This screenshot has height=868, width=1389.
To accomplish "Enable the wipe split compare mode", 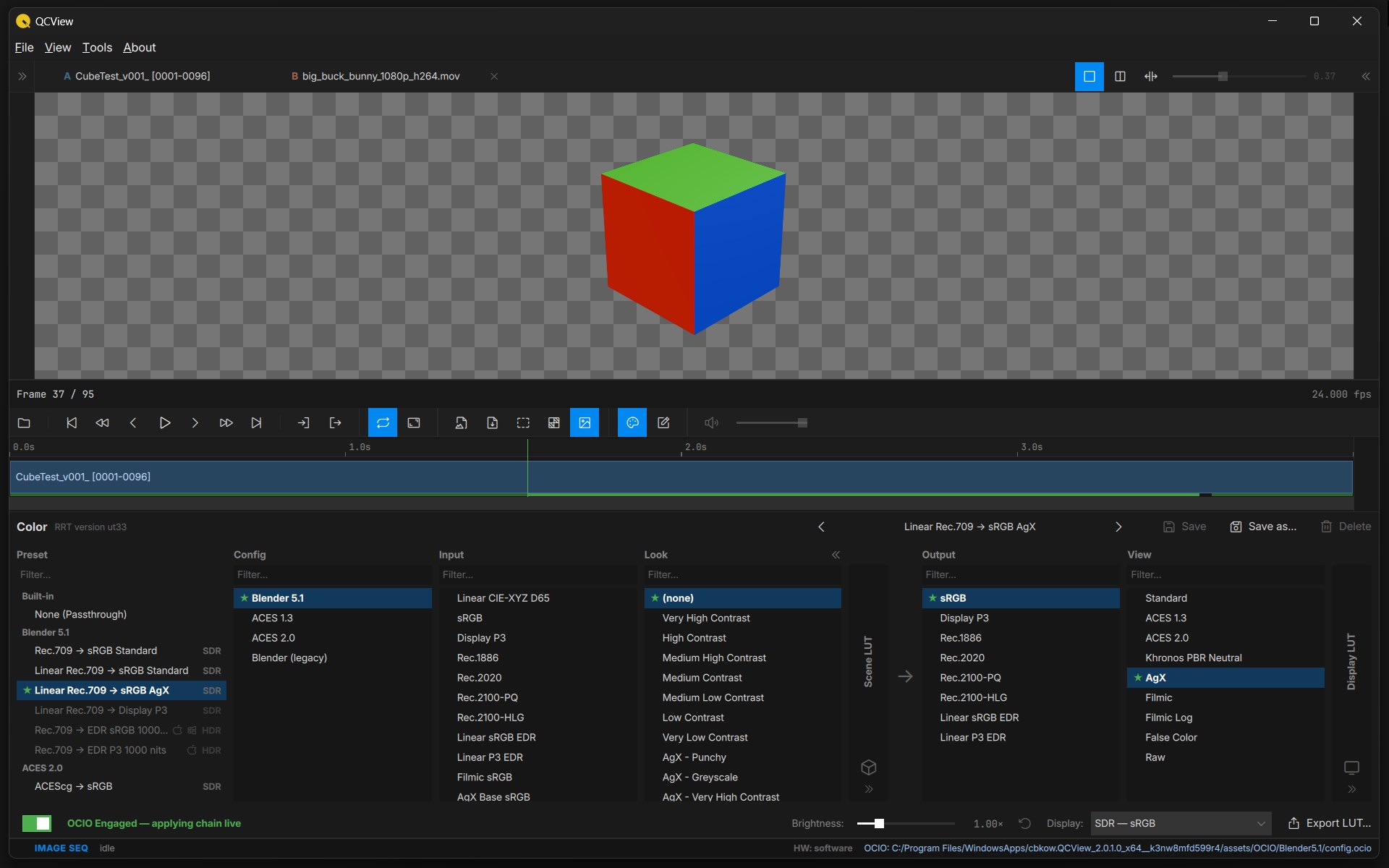I will [1151, 77].
